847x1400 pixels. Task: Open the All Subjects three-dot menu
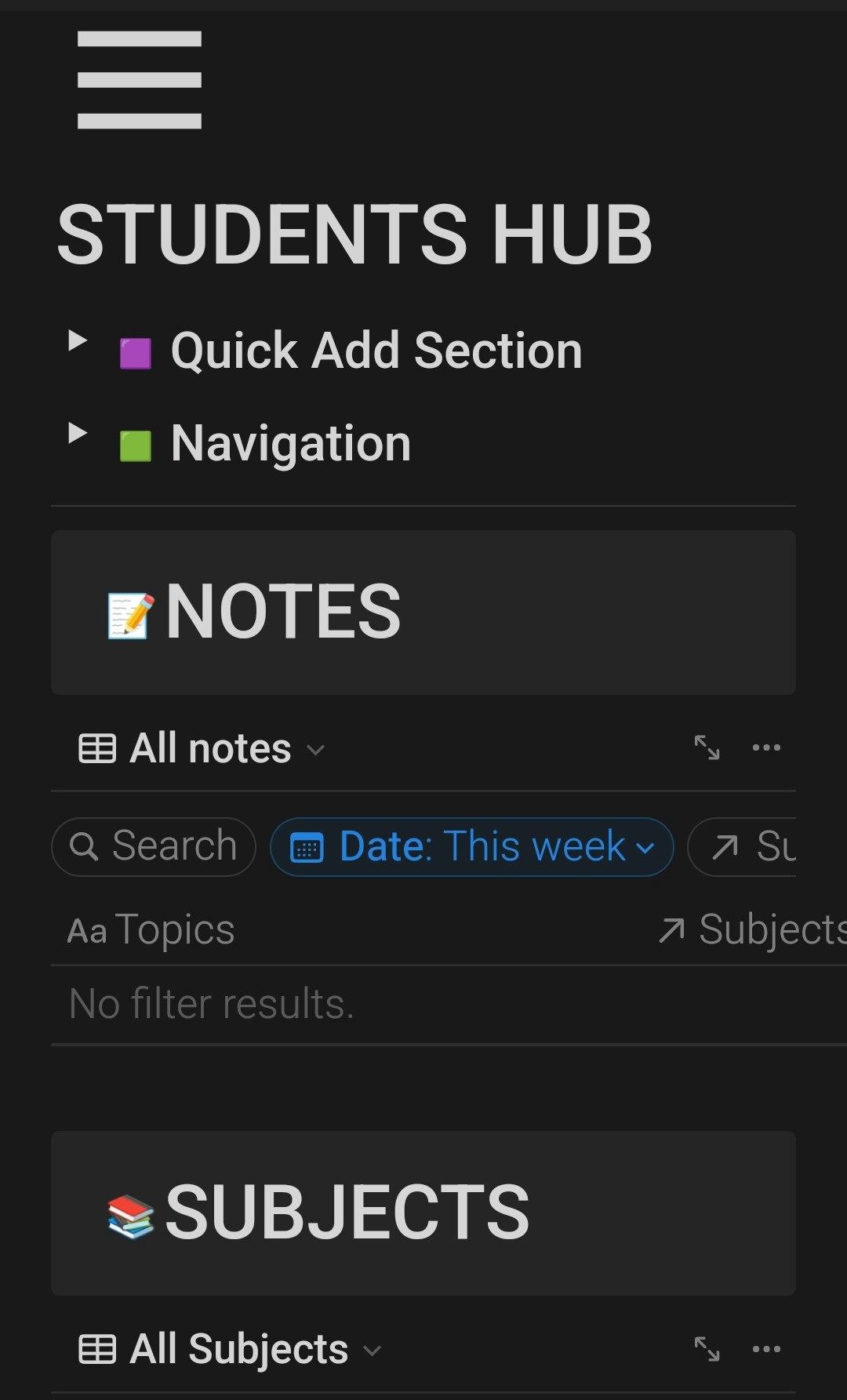[766, 1349]
